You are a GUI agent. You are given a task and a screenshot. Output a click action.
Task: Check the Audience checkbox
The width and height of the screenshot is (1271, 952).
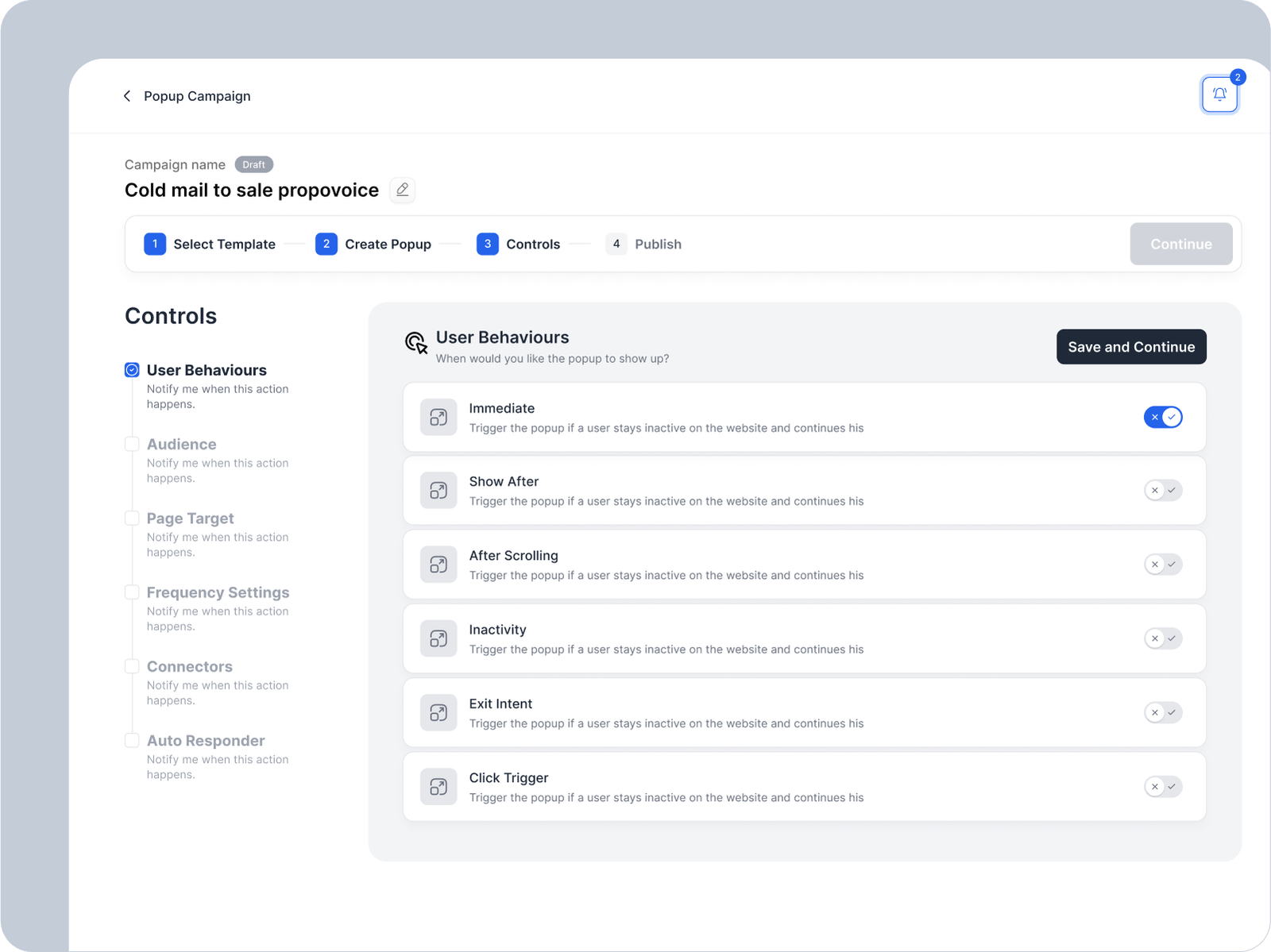click(x=132, y=445)
